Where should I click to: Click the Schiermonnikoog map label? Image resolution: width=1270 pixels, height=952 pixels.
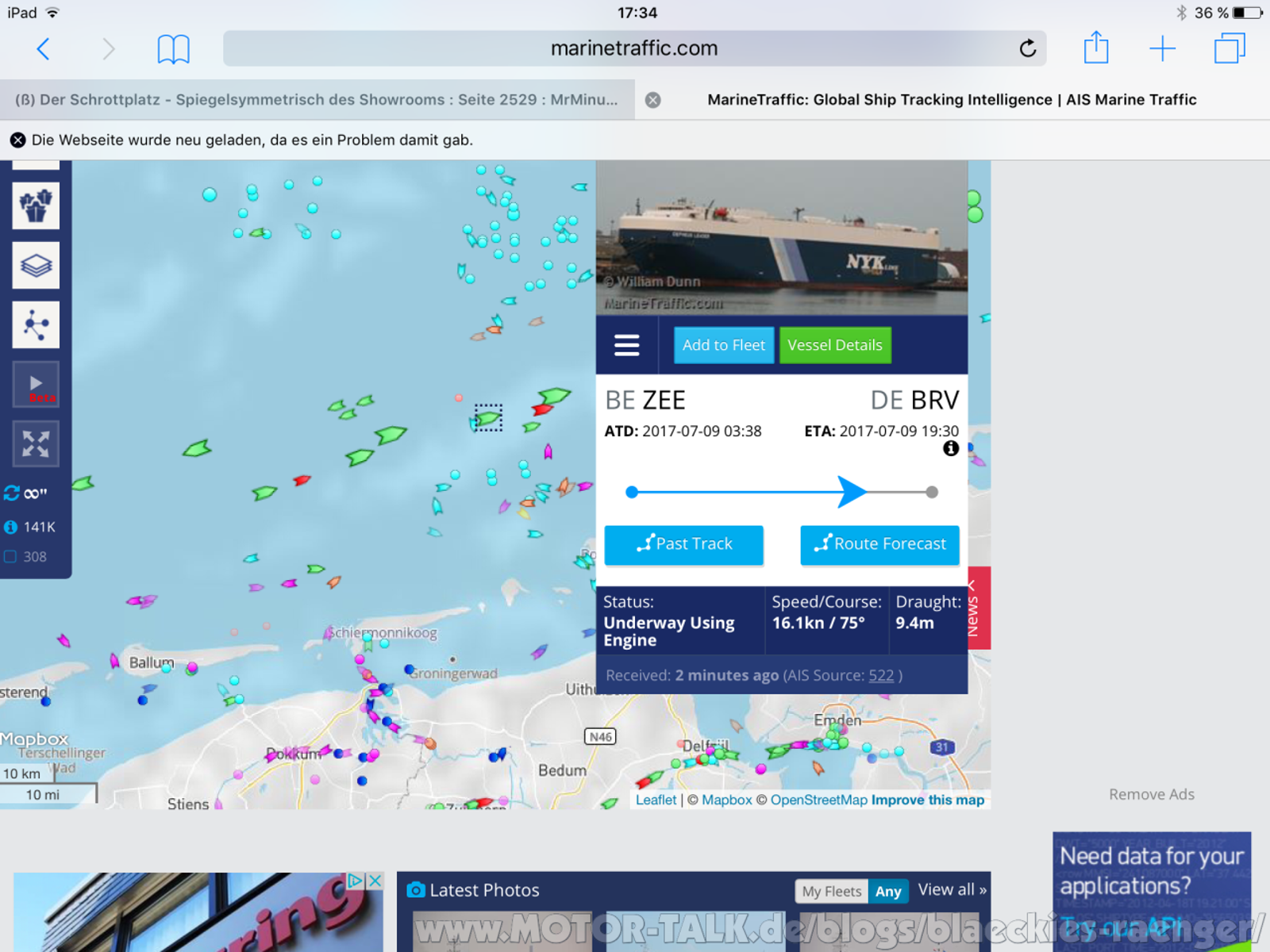click(x=383, y=632)
